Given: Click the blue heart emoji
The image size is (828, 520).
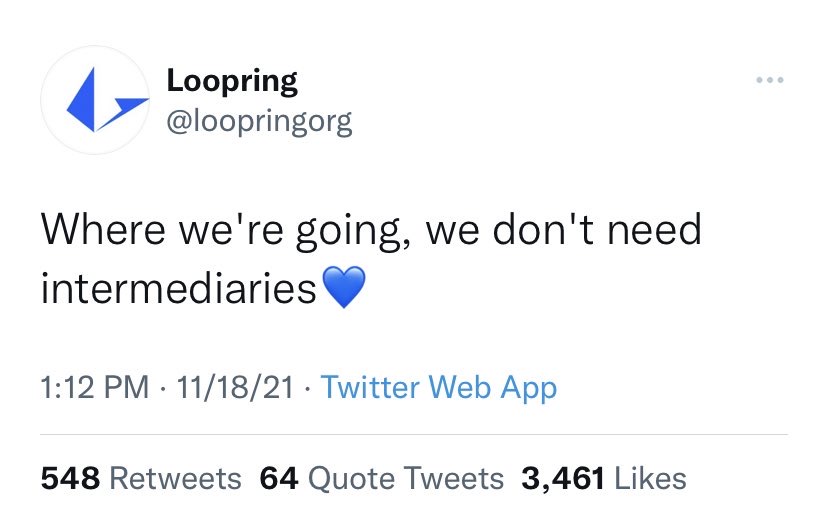Looking at the screenshot, I should click(343, 290).
